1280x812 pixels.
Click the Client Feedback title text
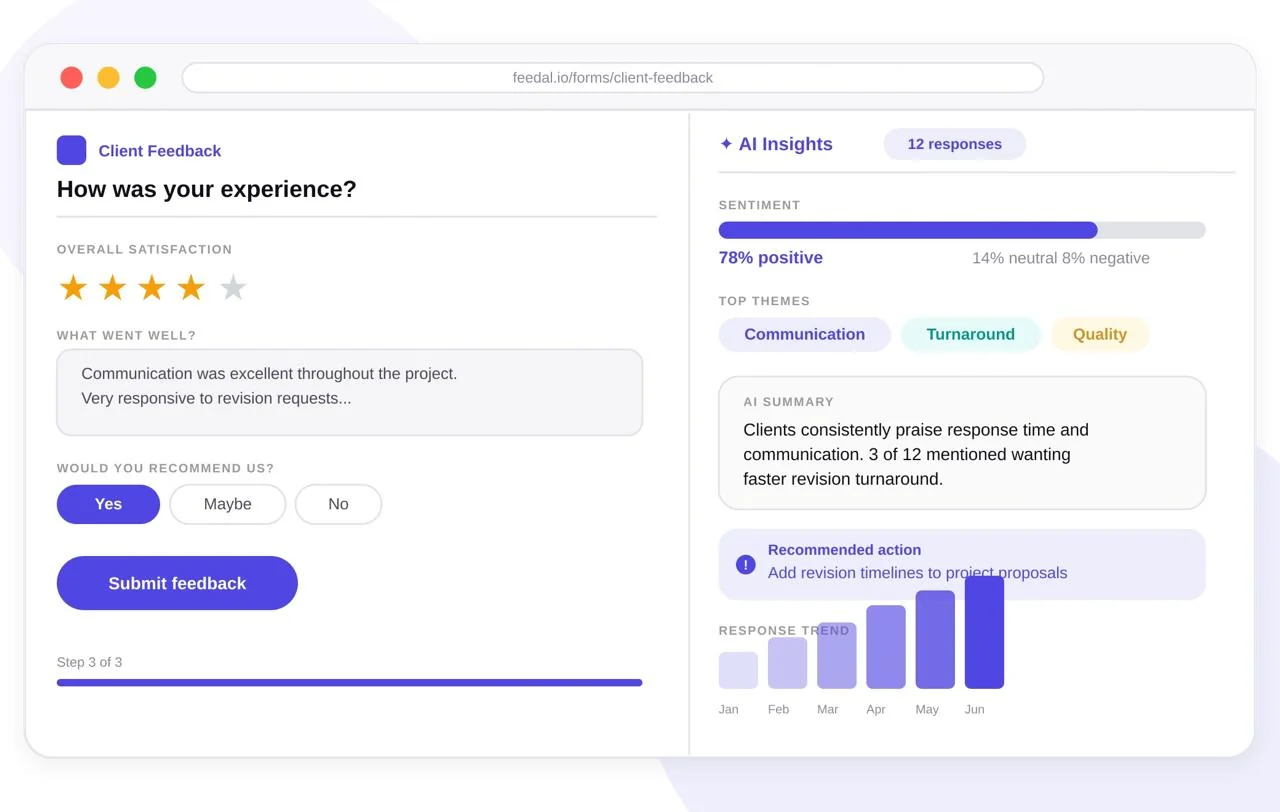[160, 151]
